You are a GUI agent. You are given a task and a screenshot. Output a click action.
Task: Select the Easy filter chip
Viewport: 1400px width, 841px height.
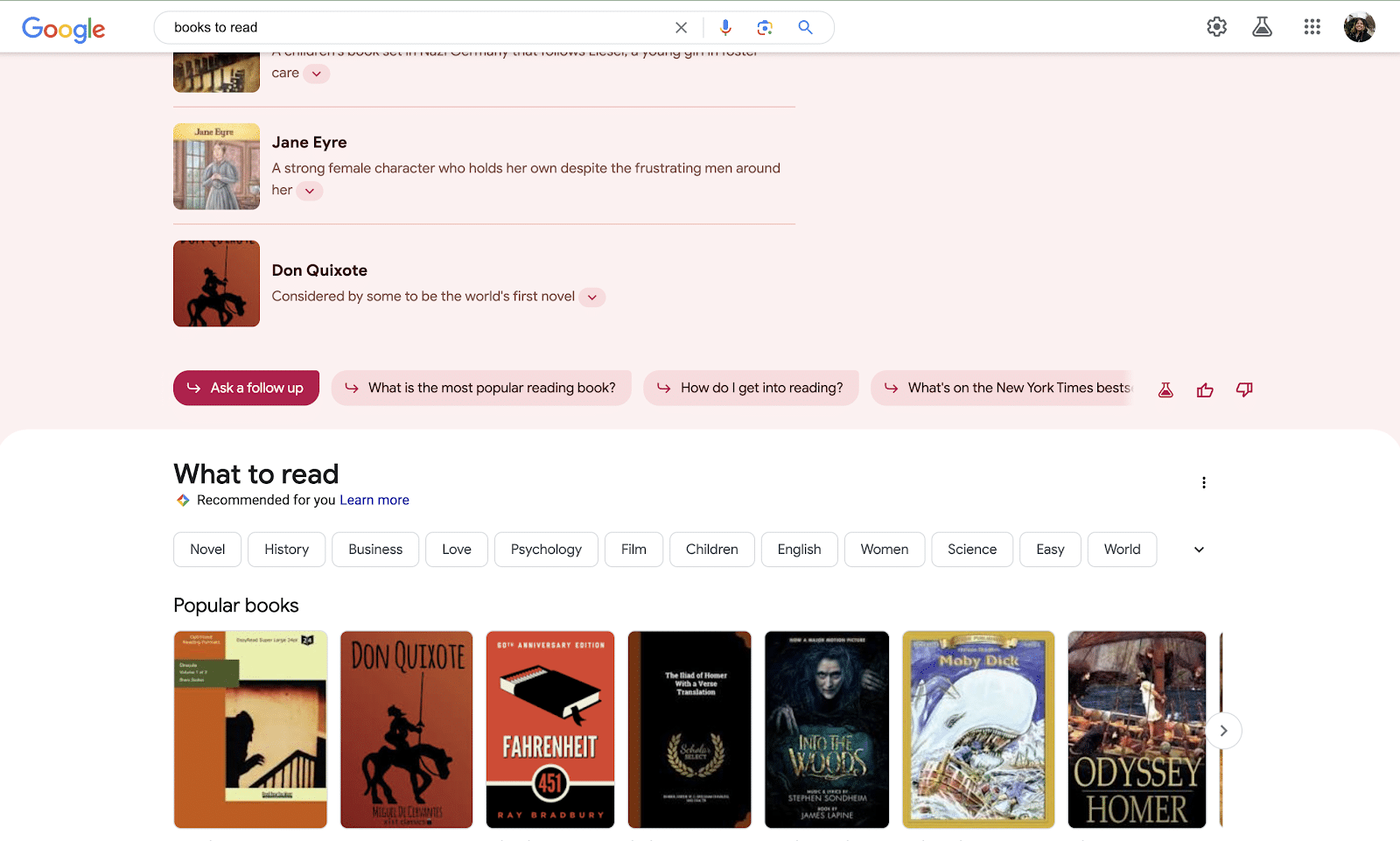[1050, 550]
